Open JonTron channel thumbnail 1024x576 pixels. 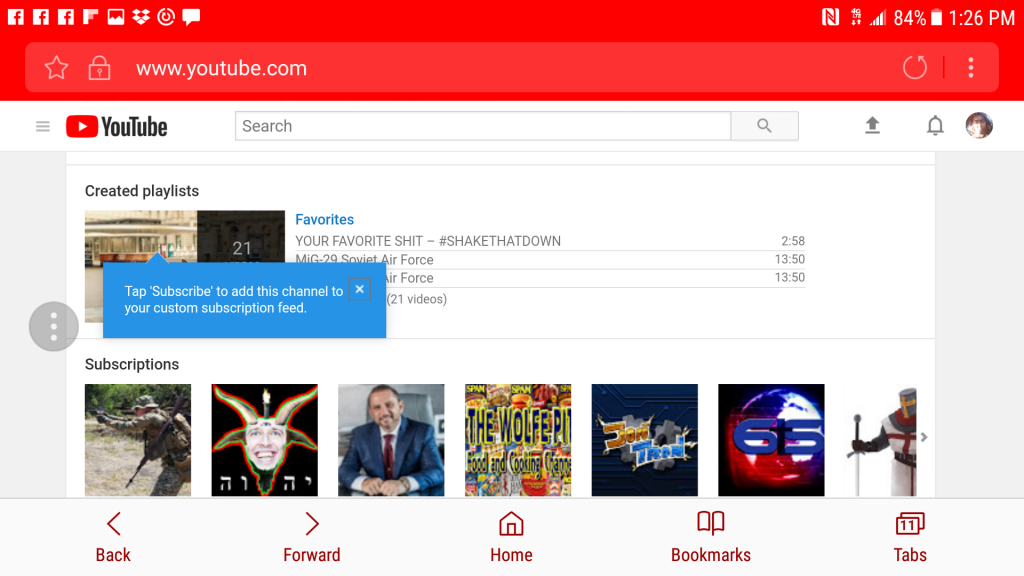(645, 440)
